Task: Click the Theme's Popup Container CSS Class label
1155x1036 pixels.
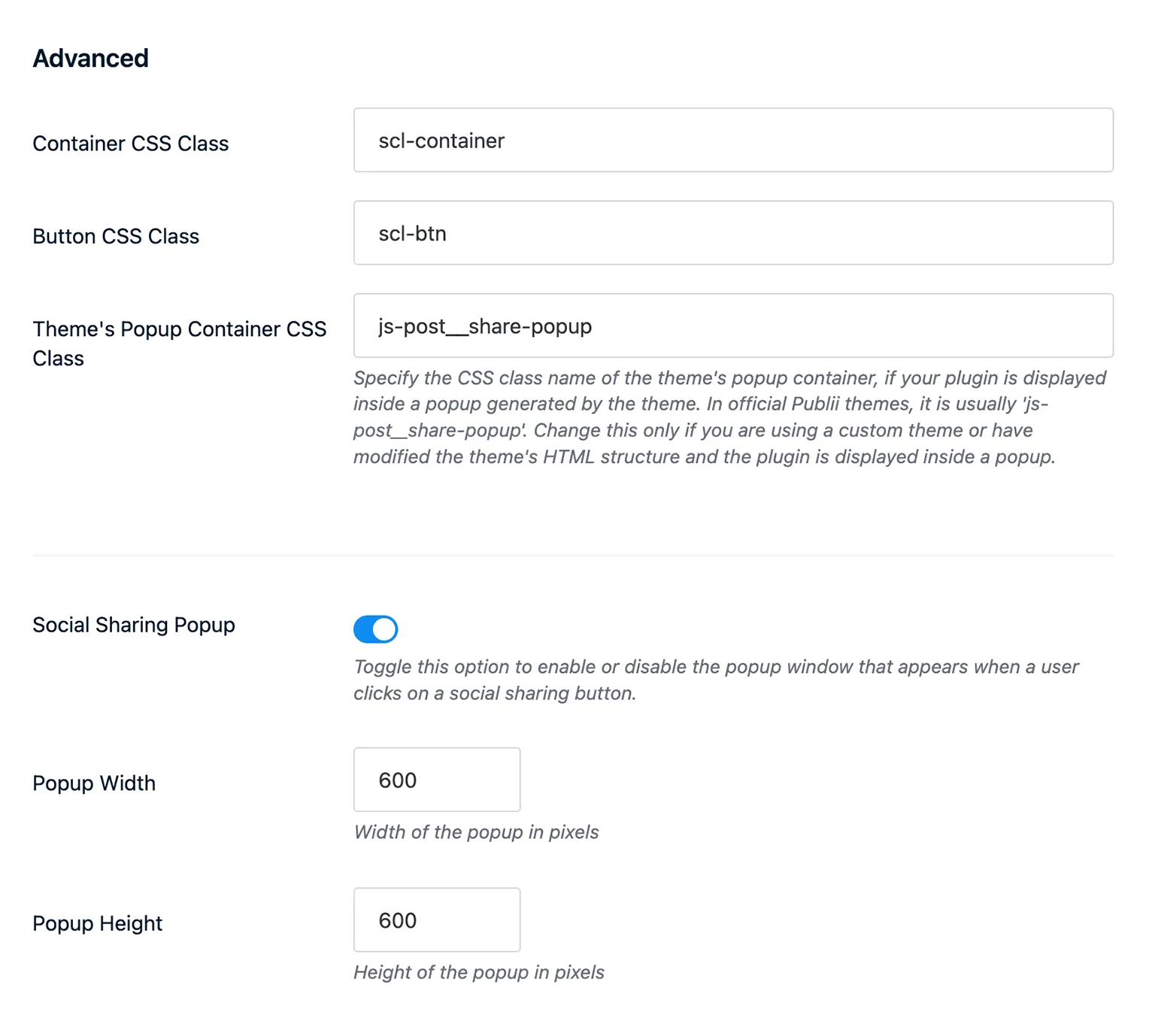Action: (x=179, y=343)
